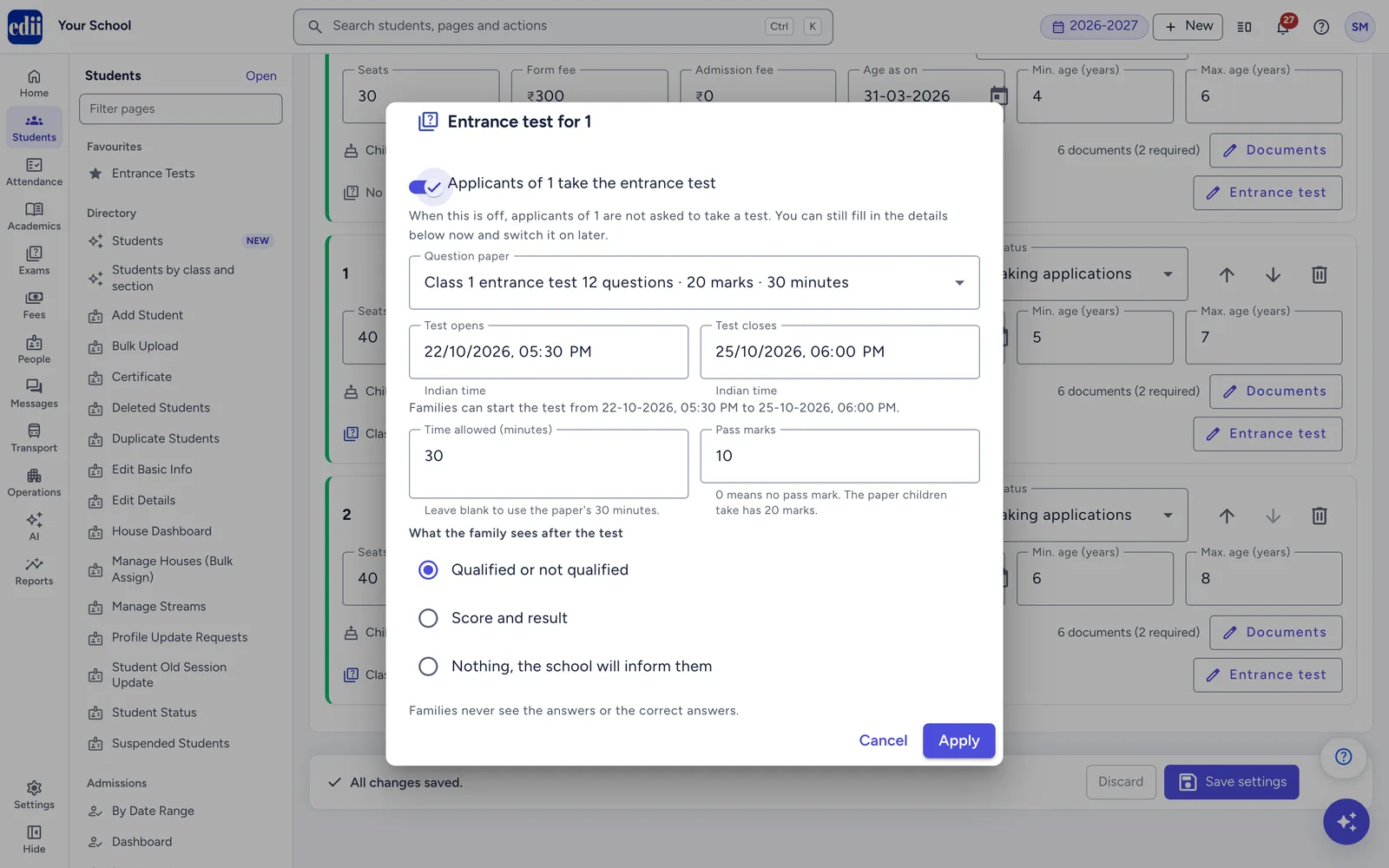Open Entrance Tests favourite page
1389x868 pixels.
[153, 174]
